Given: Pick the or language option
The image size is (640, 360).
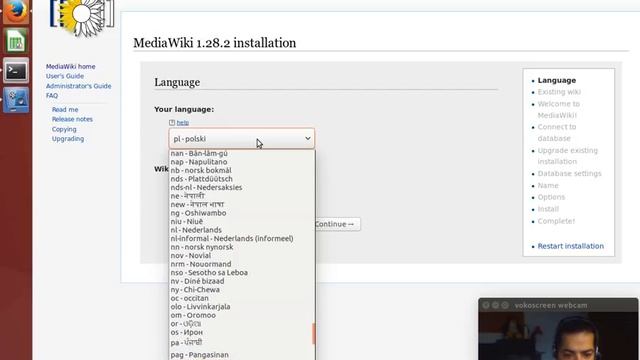Looking at the screenshot, I should pos(242,324).
